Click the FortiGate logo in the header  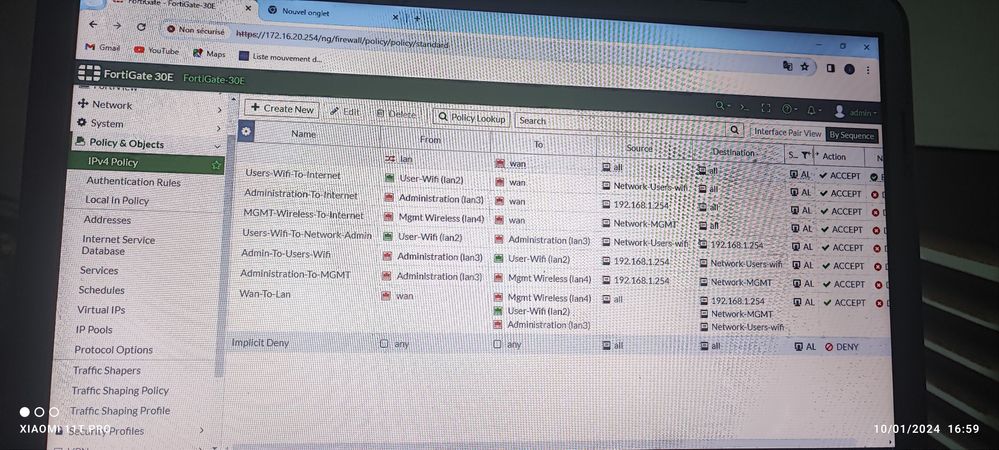point(89,73)
